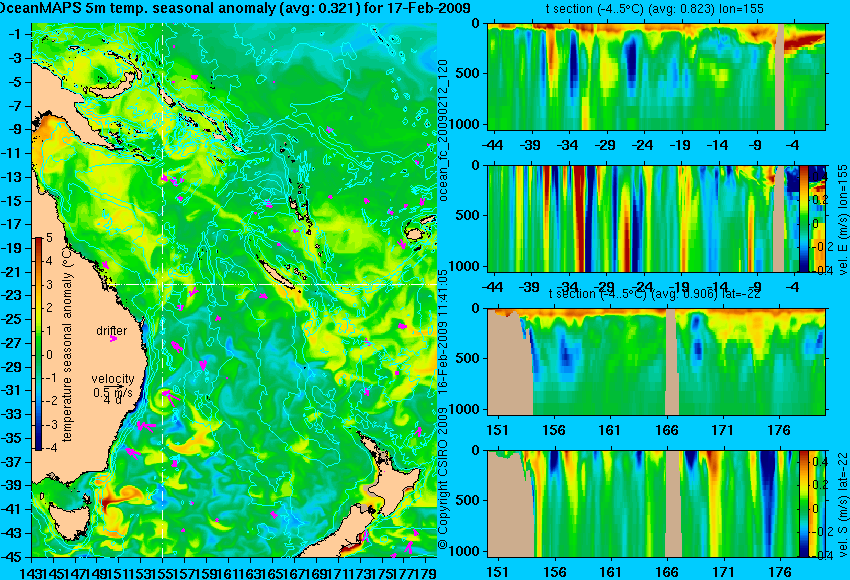This screenshot has width=850, height=580.
Task: Click the magenta drifter marker under 'drifter' label
Action: click(113, 339)
